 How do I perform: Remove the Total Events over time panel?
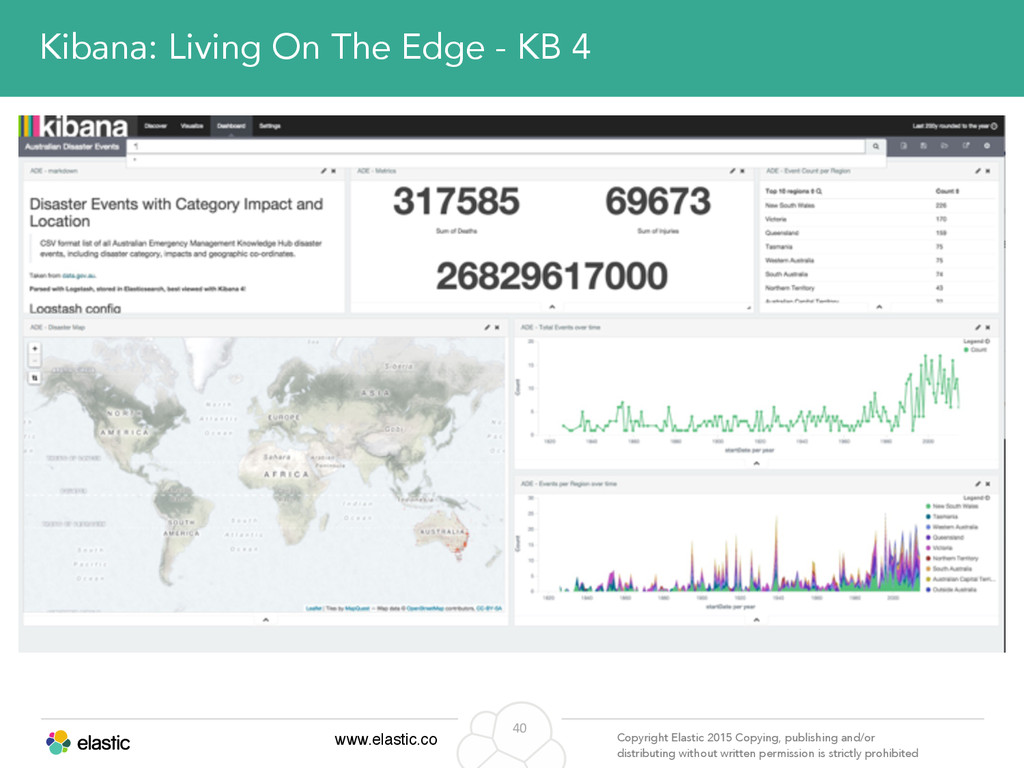click(988, 327)
